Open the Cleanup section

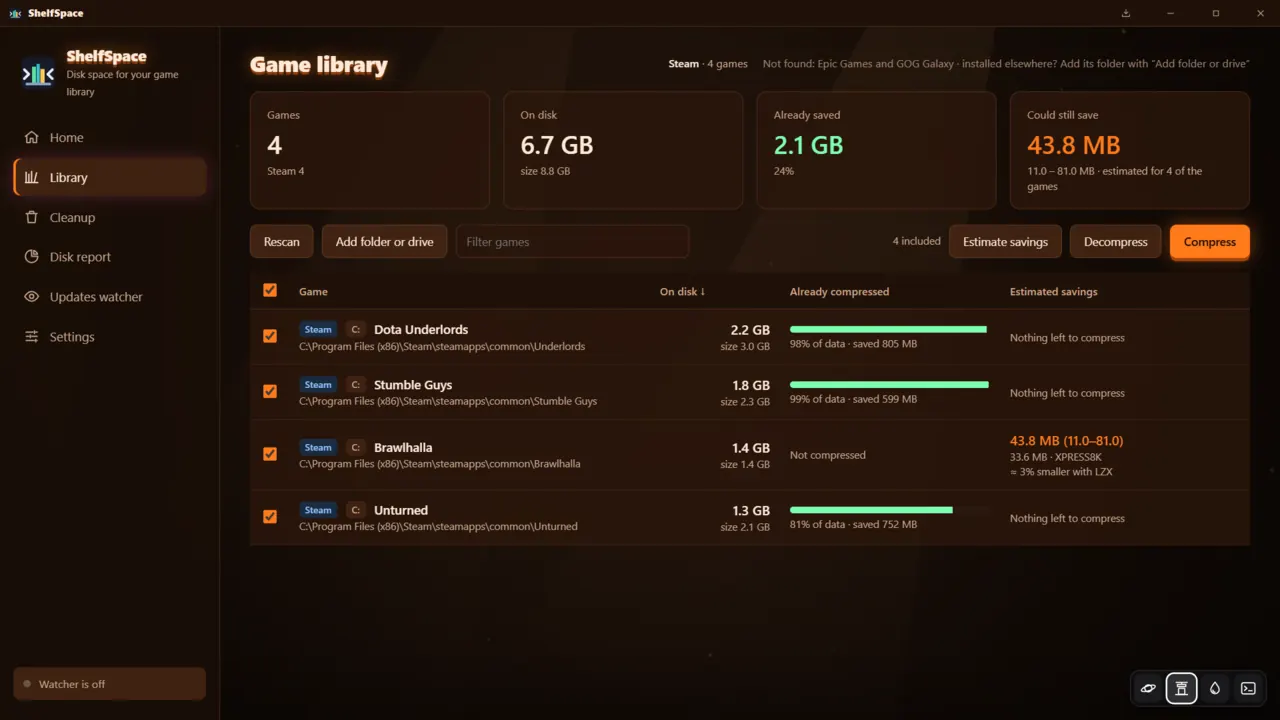[x=110, y=217]
